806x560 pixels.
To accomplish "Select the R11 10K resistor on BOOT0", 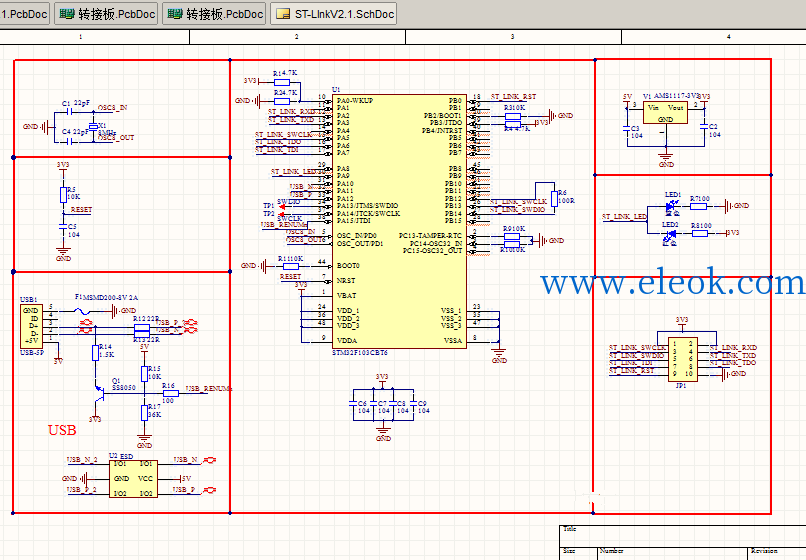I will (291, 266).
